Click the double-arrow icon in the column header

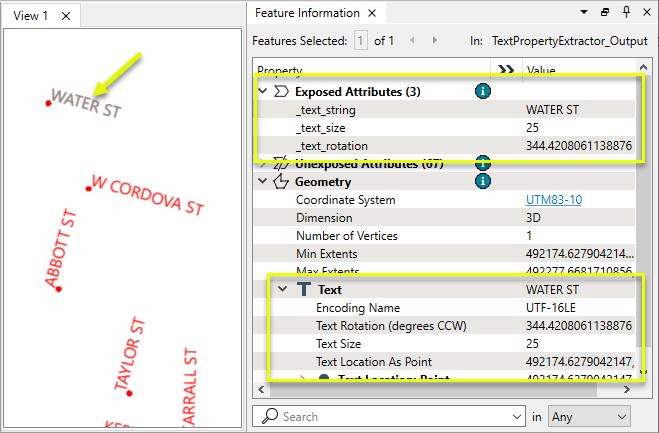click(x=505, y=71)
